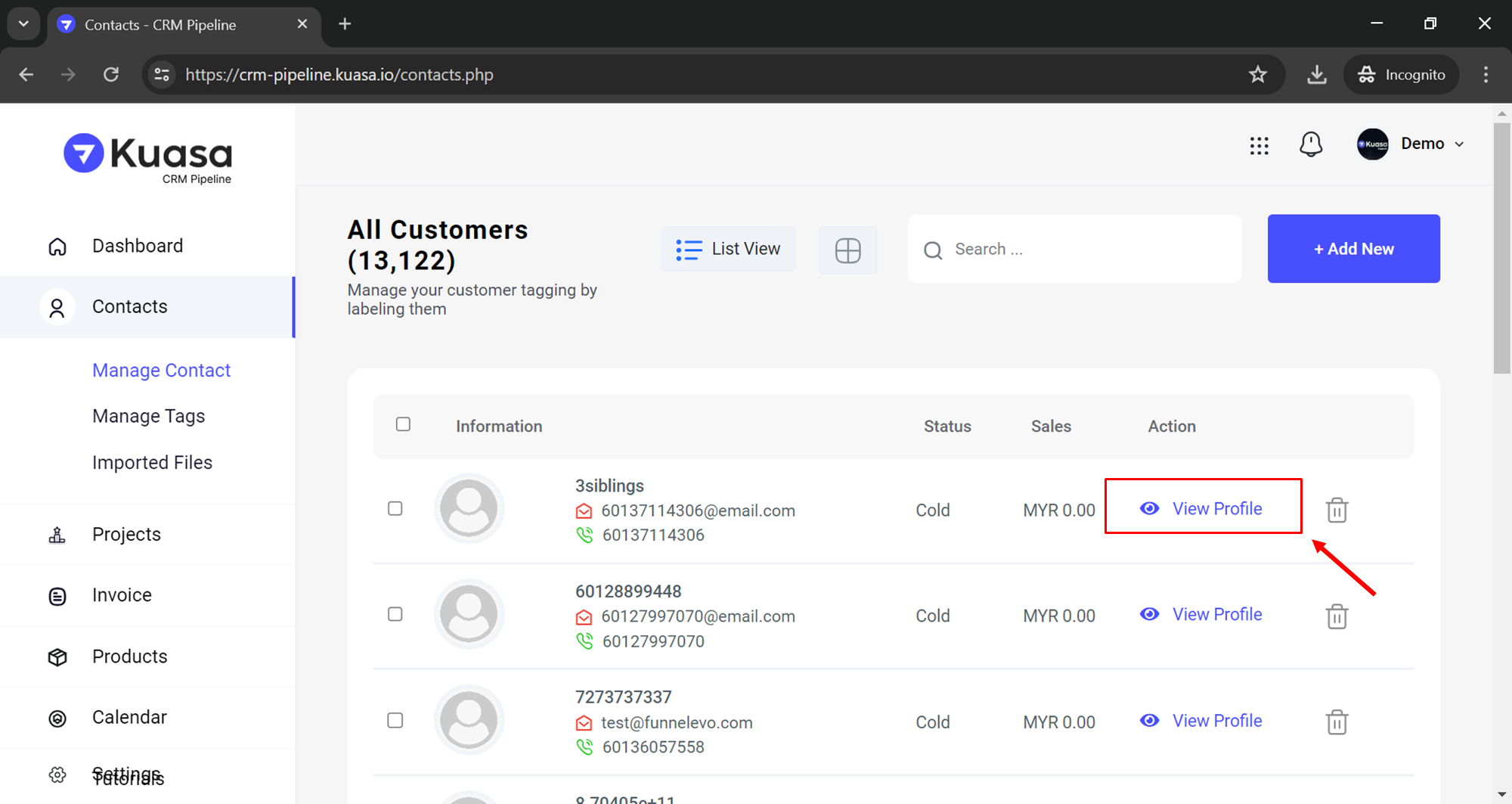
Task: Open the browser tab search chevron
Action: coord(23,23)
